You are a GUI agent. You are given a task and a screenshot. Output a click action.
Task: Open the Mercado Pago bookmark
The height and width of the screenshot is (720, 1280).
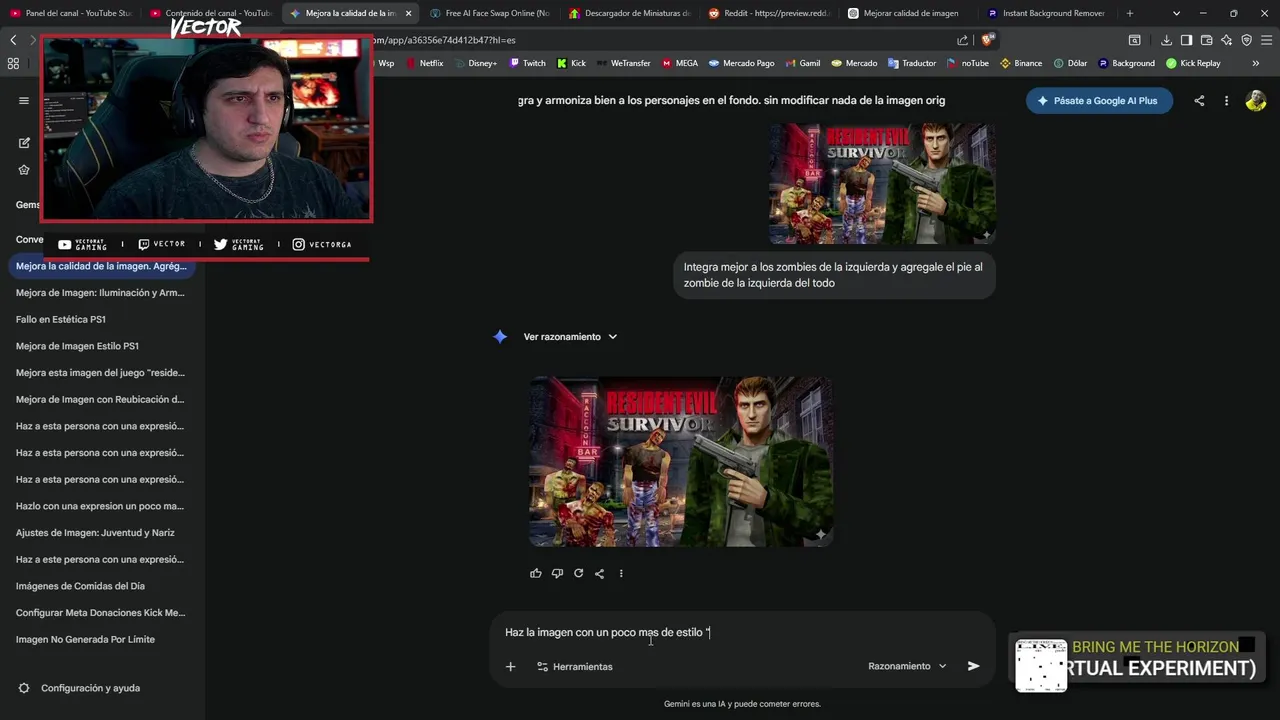[x=741, y=63]
